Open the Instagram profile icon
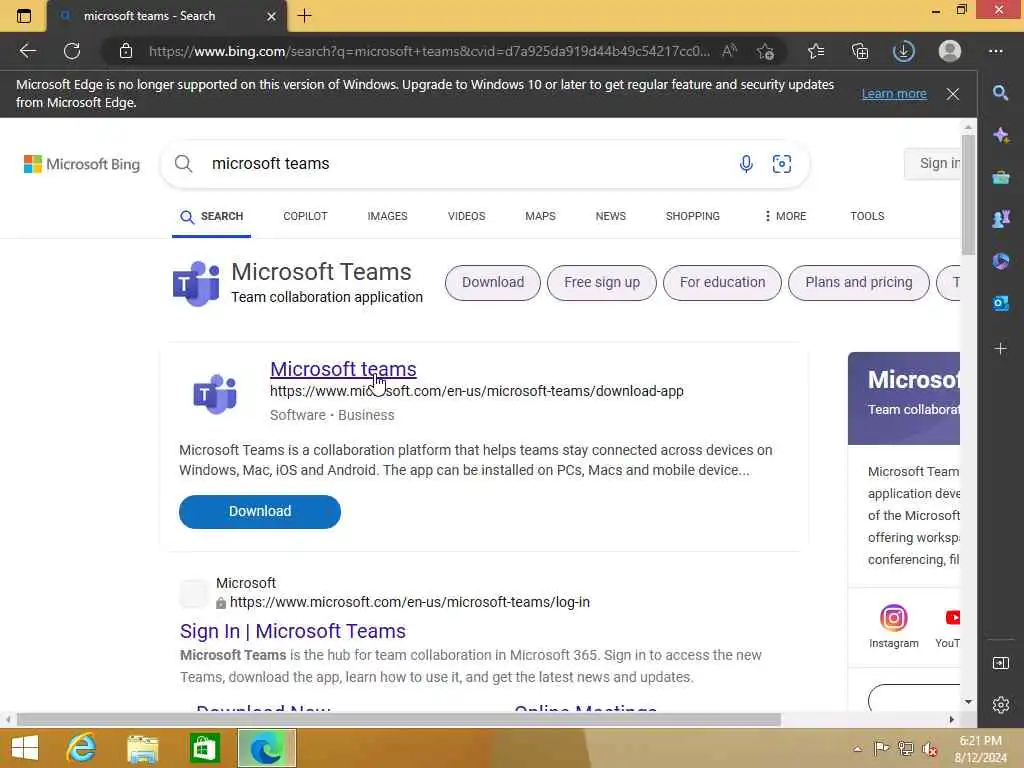 click(893, 618)
